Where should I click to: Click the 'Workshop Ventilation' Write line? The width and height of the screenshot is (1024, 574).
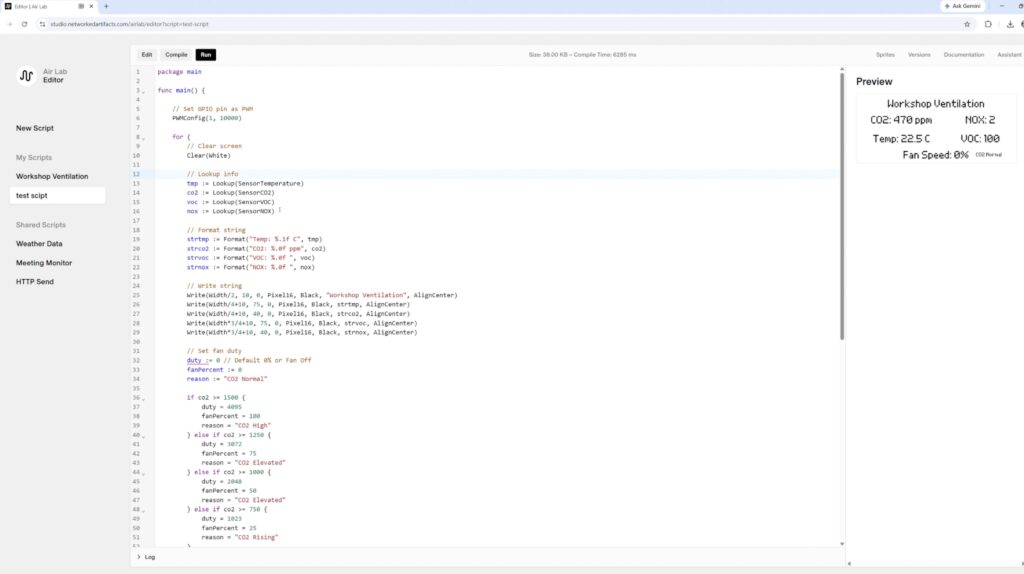322,295
